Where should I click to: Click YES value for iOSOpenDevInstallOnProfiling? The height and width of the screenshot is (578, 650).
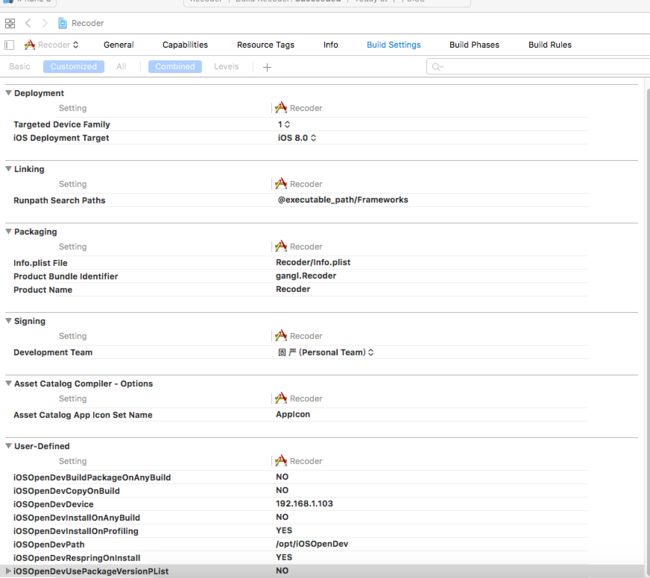click(x=284, y=530)
